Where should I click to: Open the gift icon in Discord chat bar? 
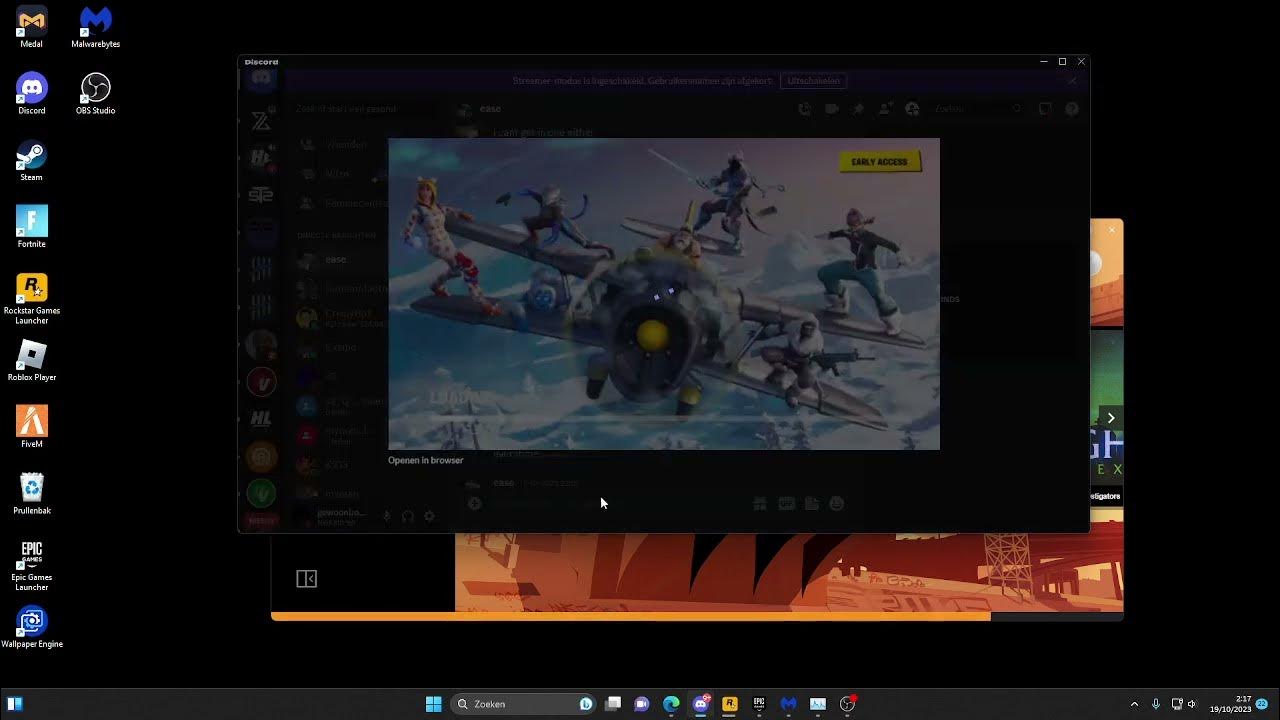click(760, 504)
